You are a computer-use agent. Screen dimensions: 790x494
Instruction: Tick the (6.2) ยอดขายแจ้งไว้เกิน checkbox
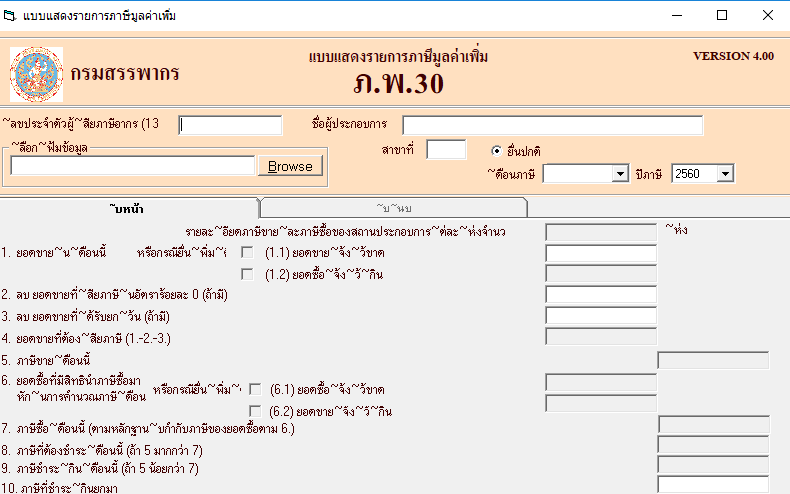[x=255, y=411]
